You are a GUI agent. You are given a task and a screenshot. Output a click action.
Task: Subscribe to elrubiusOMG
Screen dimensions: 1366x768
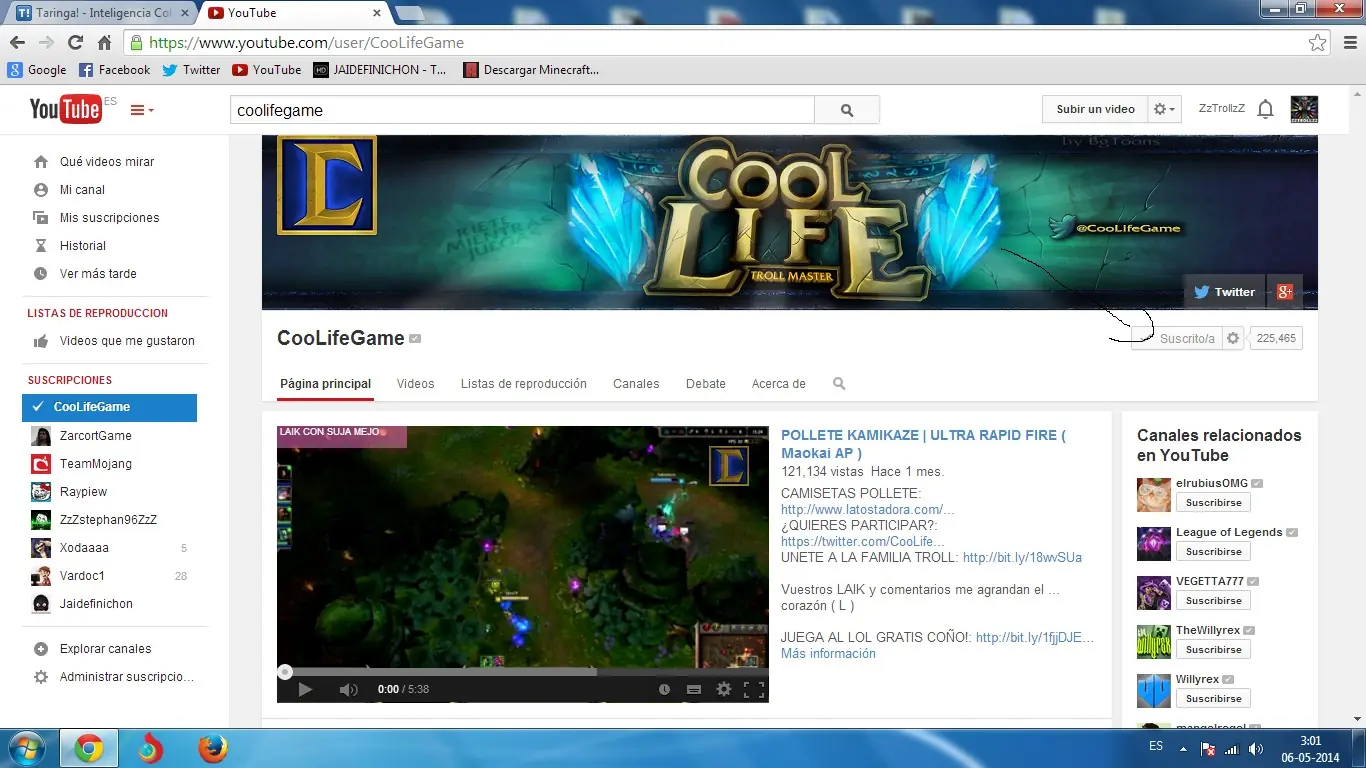click(x=1213, y=502)
